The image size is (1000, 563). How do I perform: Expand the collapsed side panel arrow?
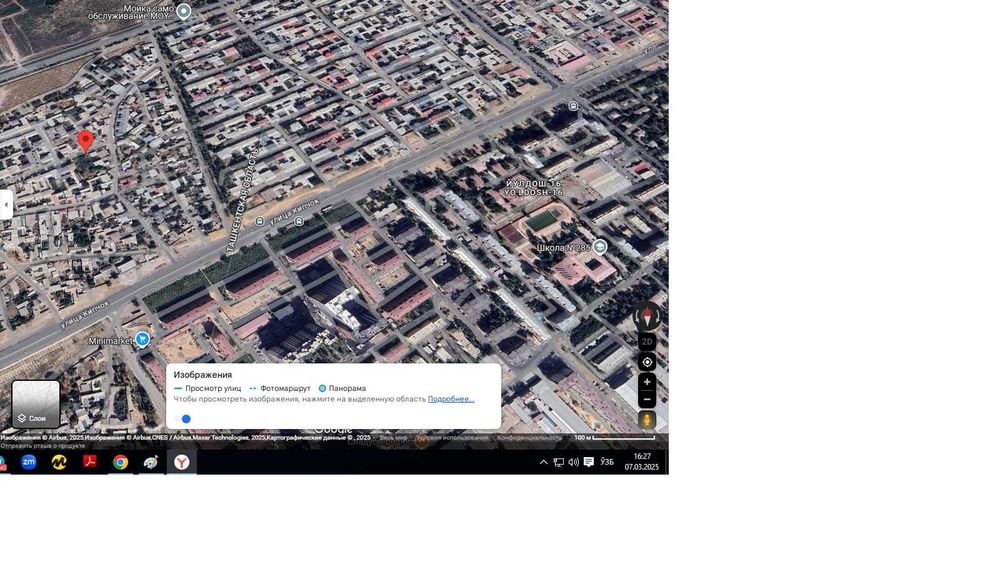(6, 205)
